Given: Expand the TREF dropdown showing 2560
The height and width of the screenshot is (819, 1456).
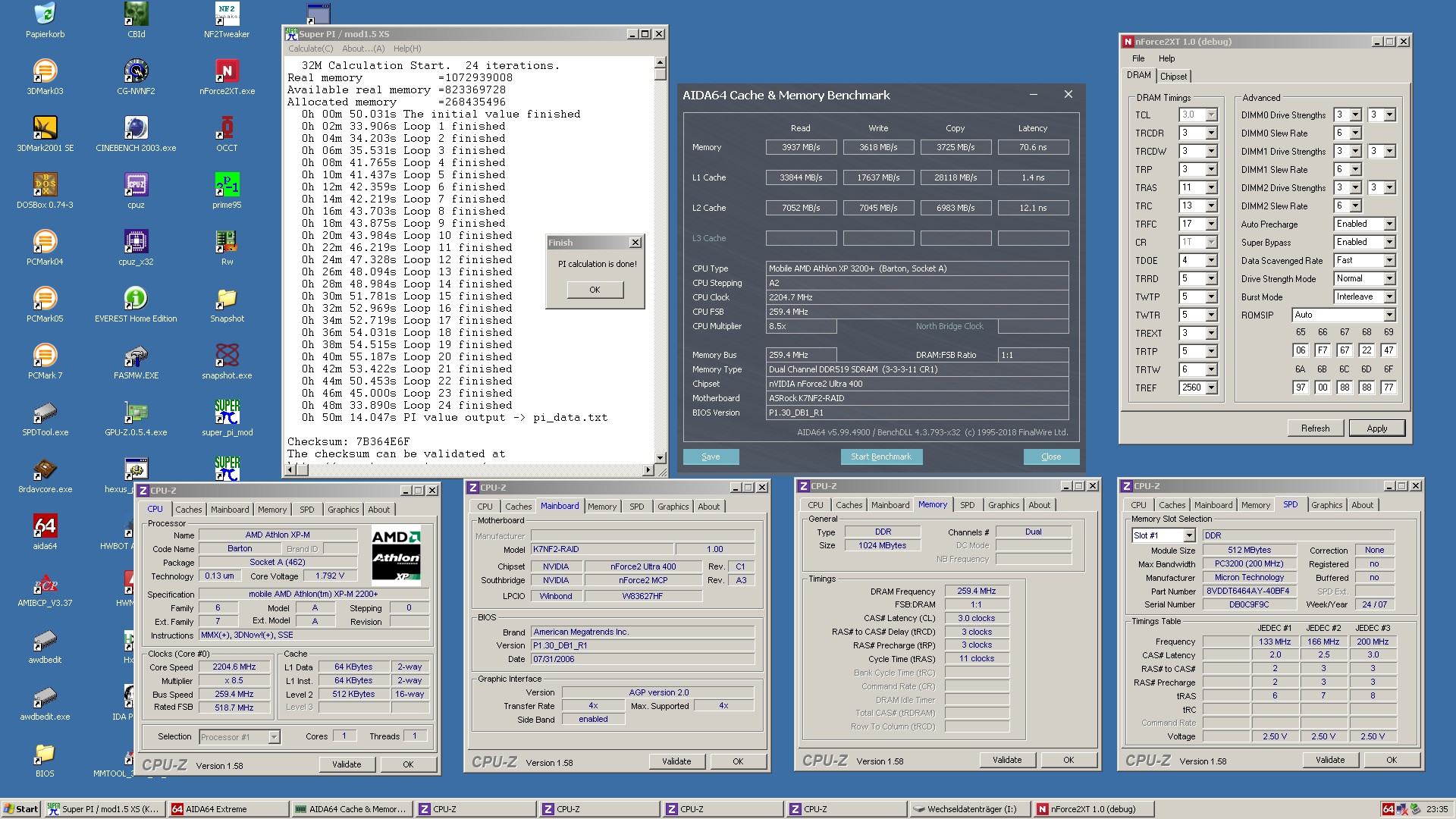Looking at the screenshot, I should pyautogui.click(x=1211, y=388).
